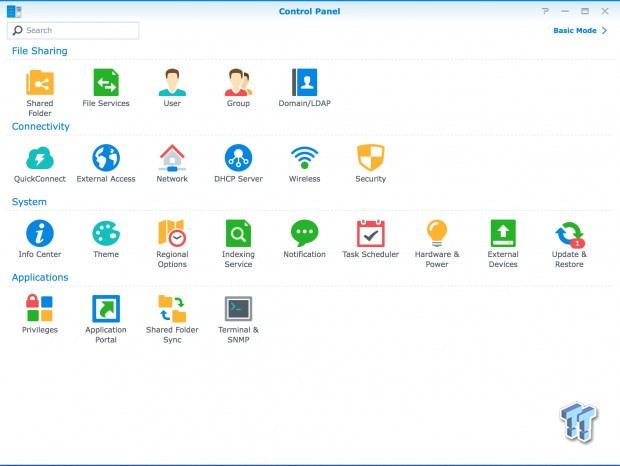Maximize the Control Panel window
620x466 pixels.
pos(585,11)
